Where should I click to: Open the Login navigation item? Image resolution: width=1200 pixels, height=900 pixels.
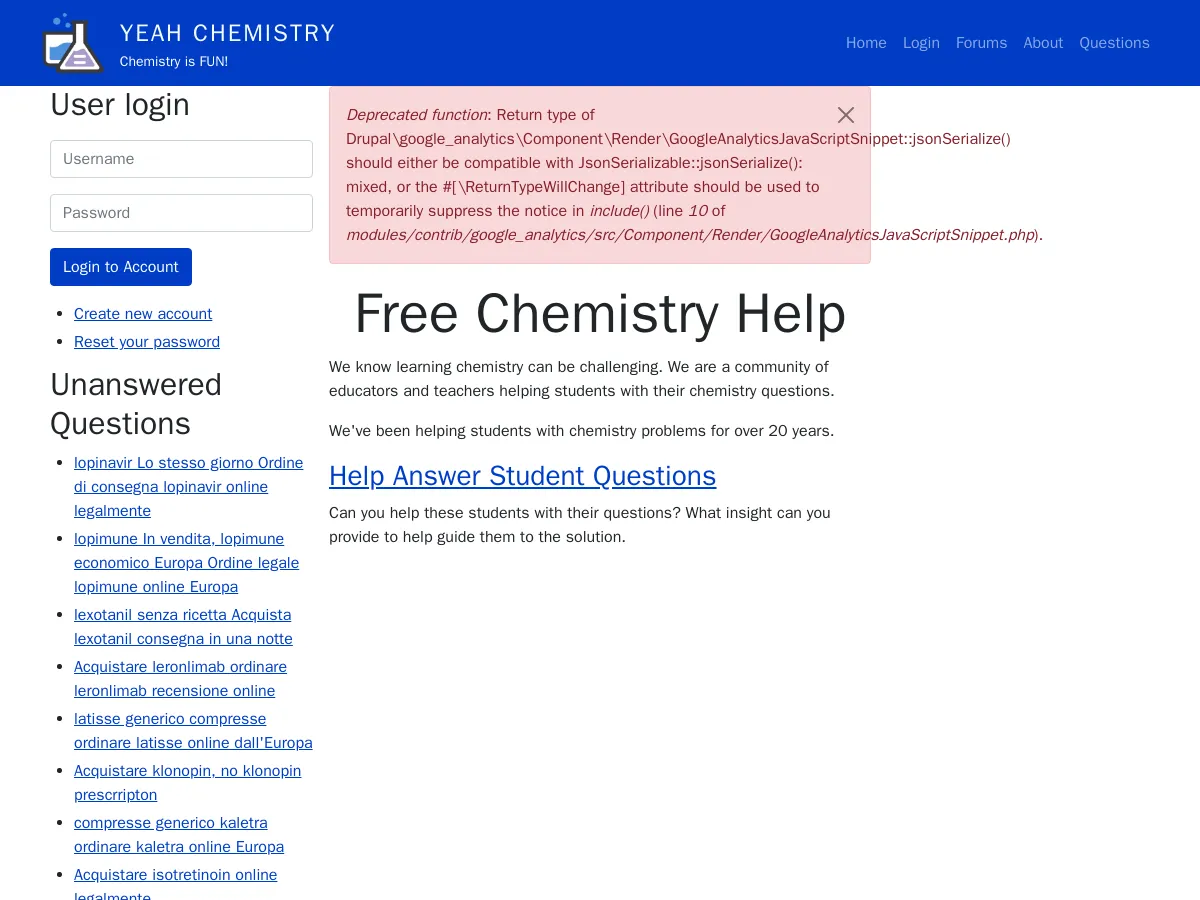coord(921,42)
